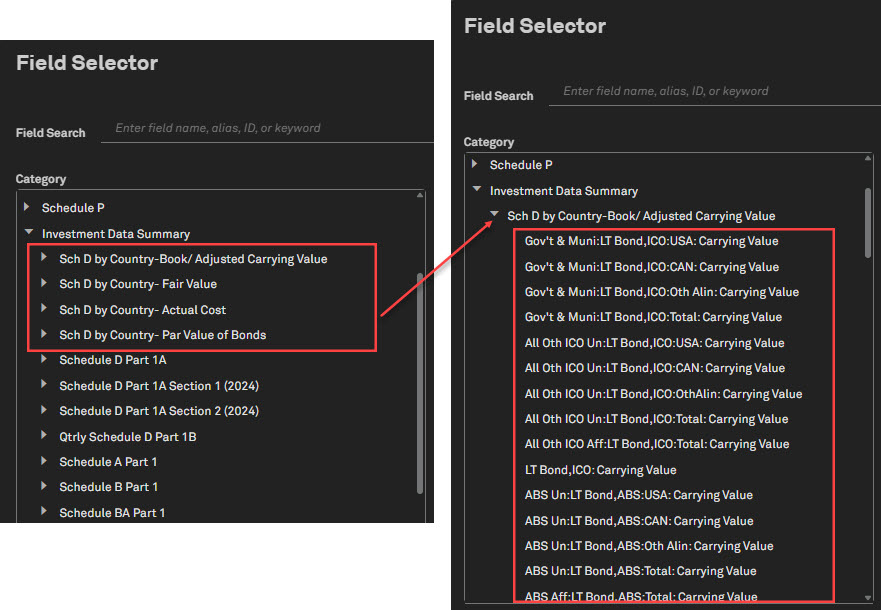This screenshot has height=610, width=881.
Task: Select ABS Un LT Bond ABS:USA Carrying Value
Action: pos(638,495)
